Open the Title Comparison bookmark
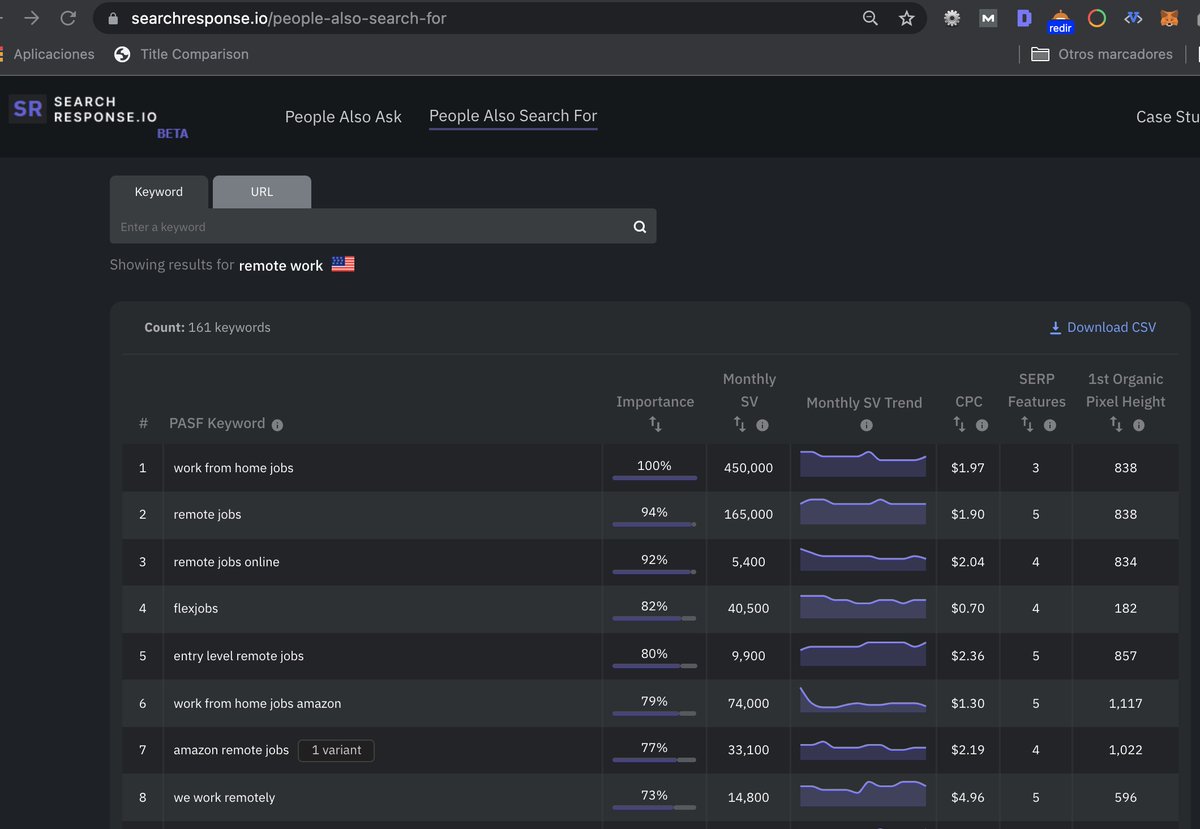Image resolution: width=1200 pixels, height=829 pixels. (x=182, y=54)
